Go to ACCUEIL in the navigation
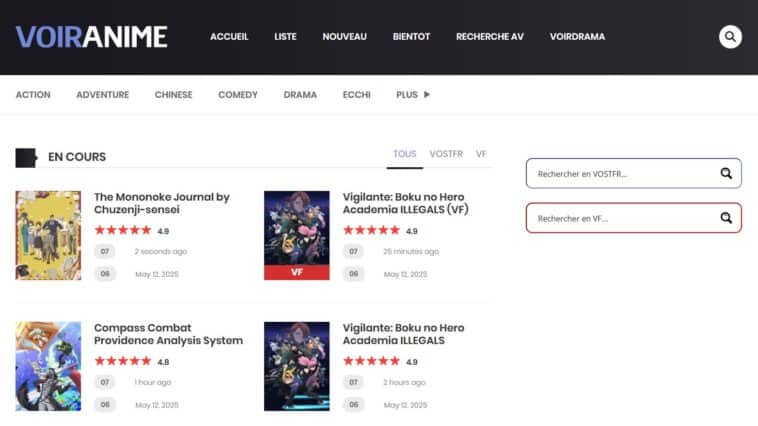 (229, 37)
